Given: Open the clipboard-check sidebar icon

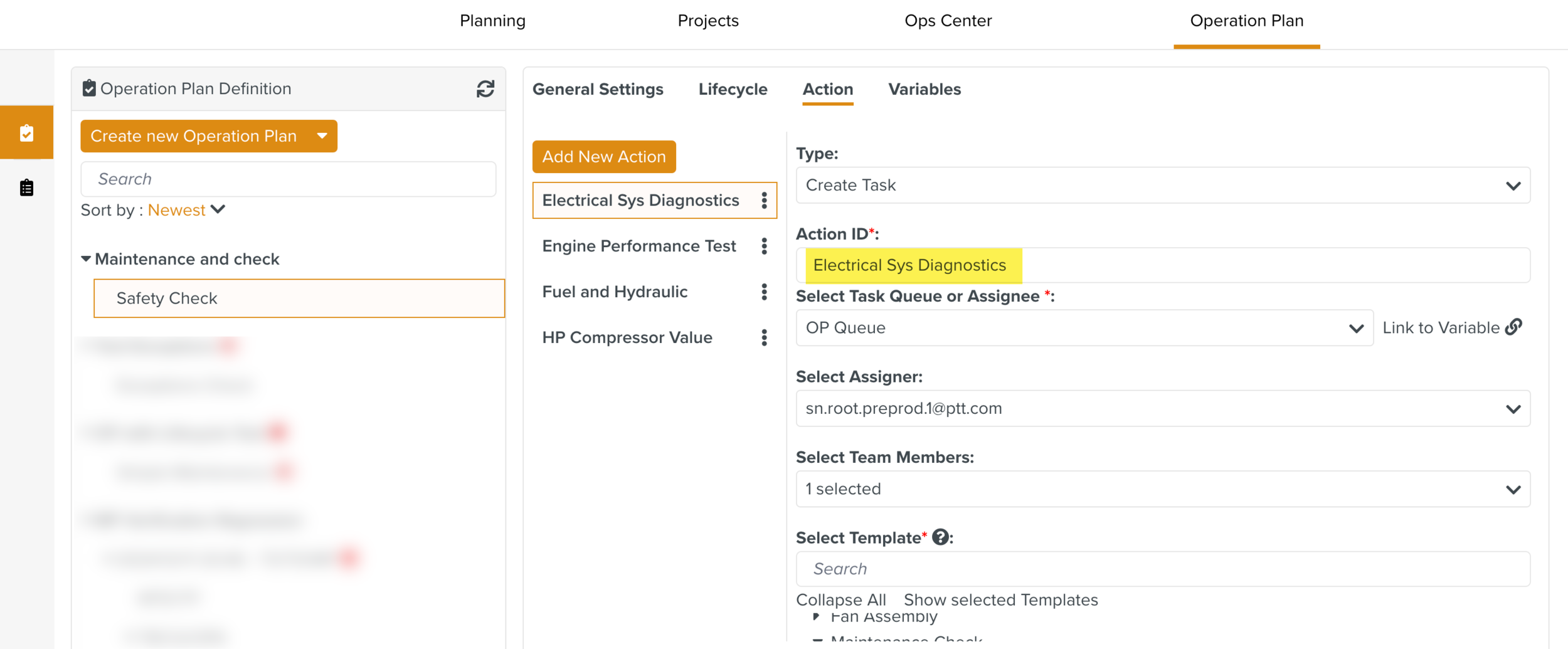Looking at the screenshot, I should pos(26,133).
